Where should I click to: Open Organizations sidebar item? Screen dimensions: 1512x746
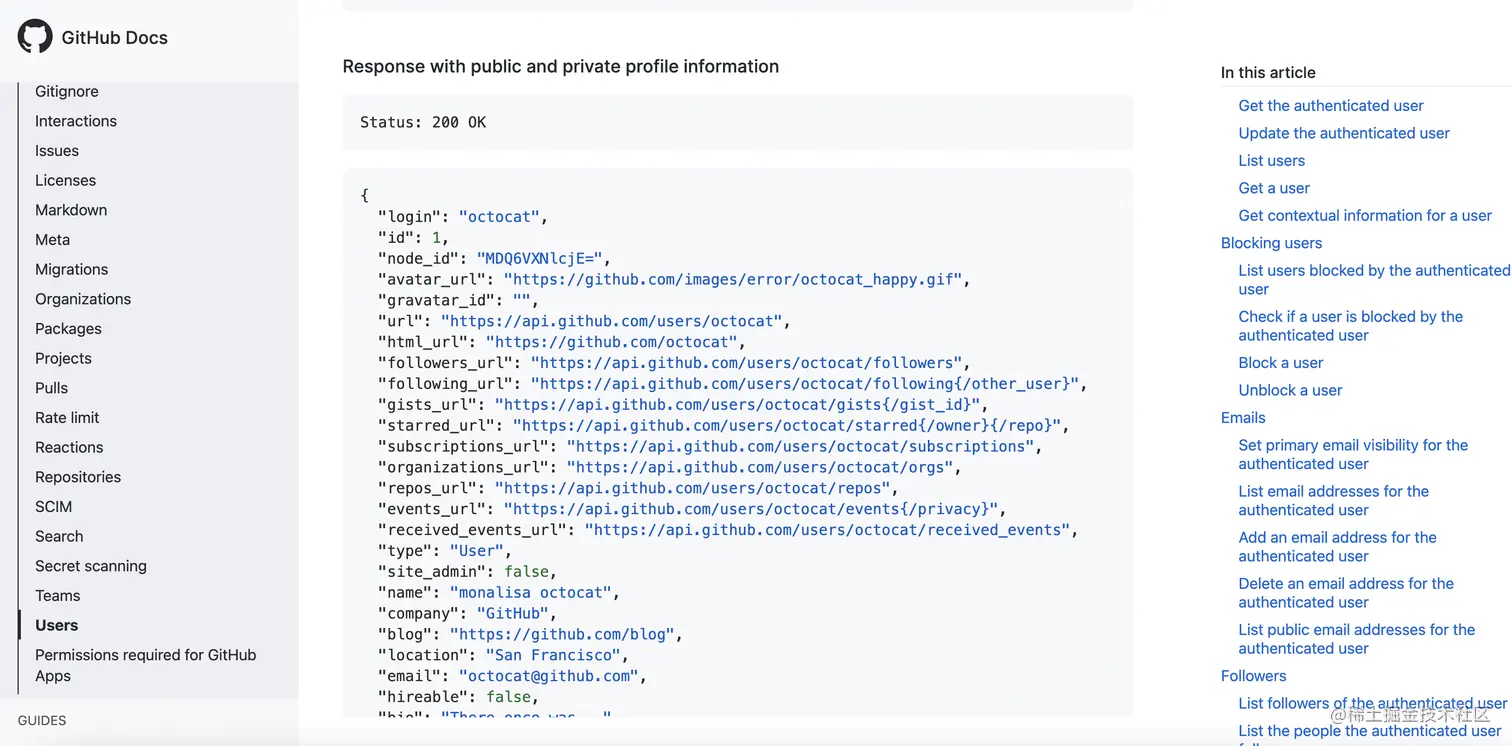[83, 299]
